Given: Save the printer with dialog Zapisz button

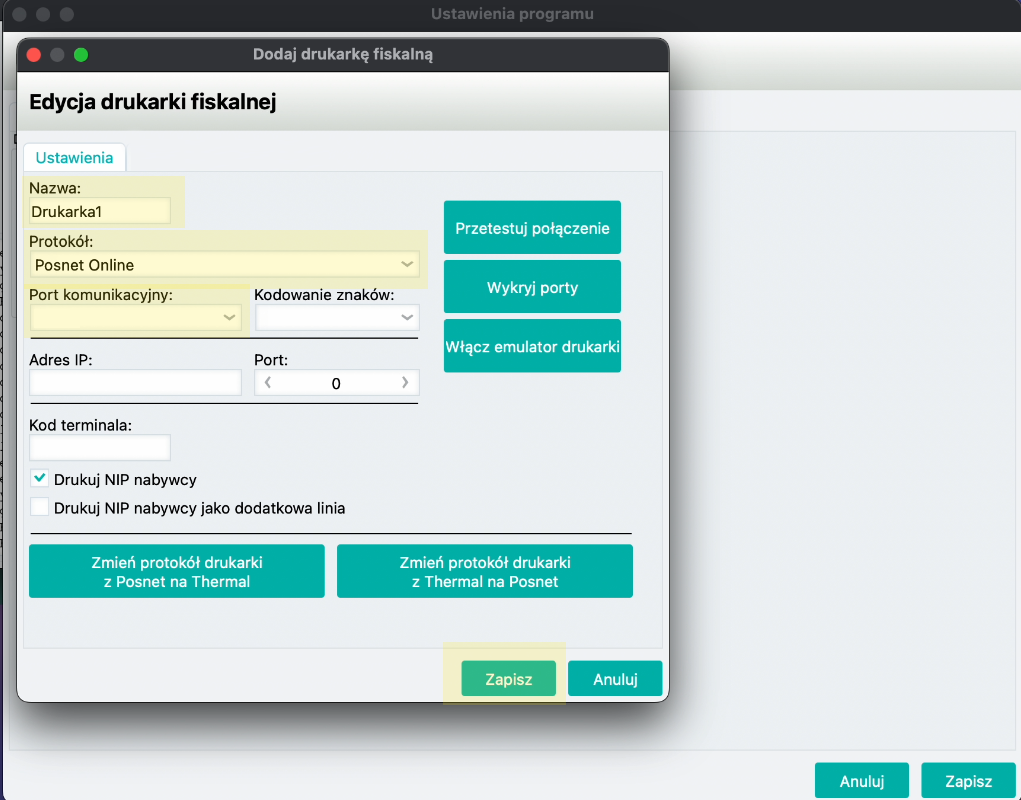Looking at the screenshot, I should tap(508, 679).
